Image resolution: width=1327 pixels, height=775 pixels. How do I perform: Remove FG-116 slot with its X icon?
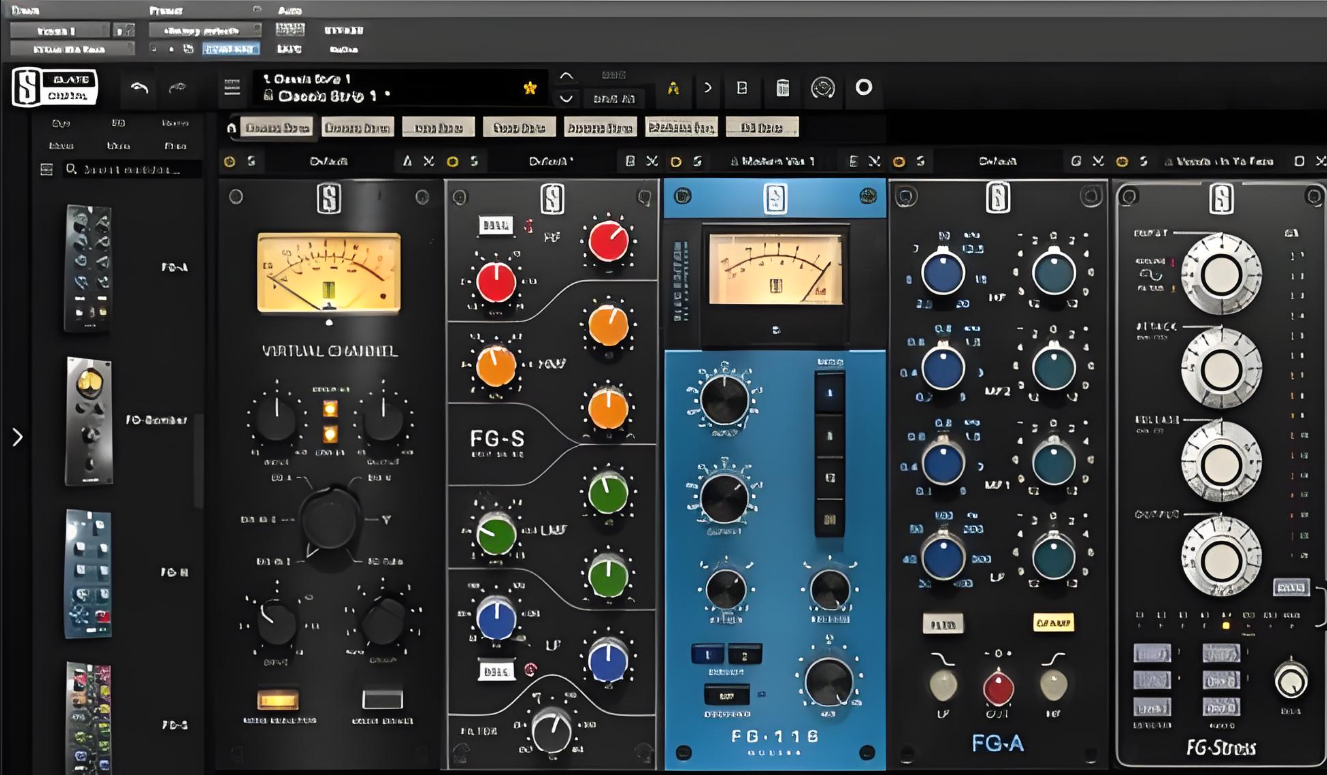874,161
